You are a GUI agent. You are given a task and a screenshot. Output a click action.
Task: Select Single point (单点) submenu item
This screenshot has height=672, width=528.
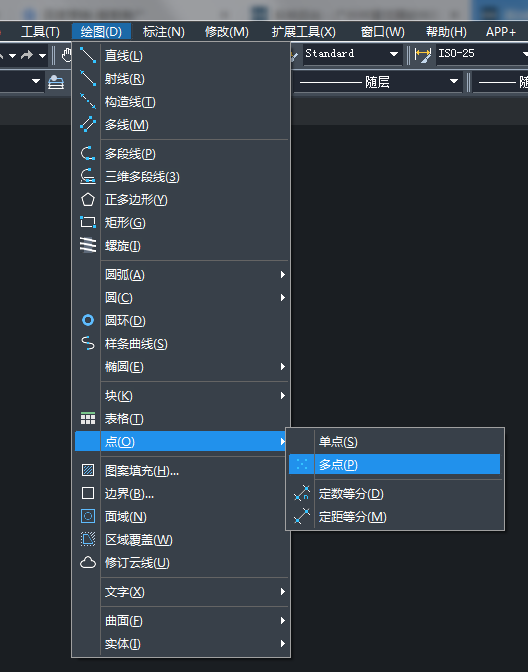coord(394,441)
